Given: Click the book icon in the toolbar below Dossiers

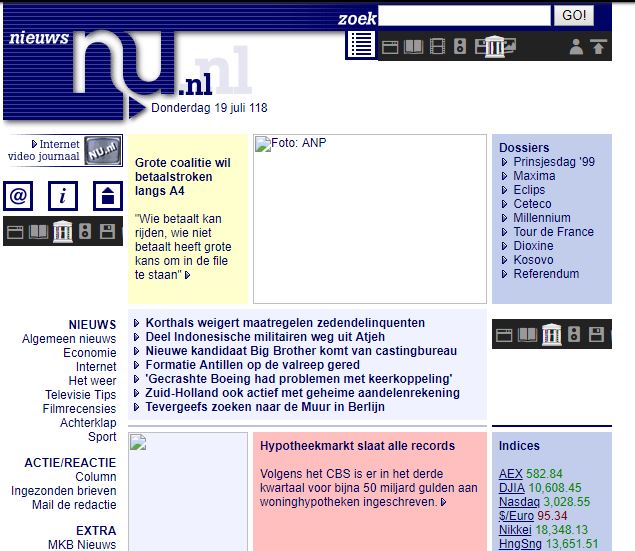Looking at the screenshot, I should pyautogui.click(x=527, y=335).
